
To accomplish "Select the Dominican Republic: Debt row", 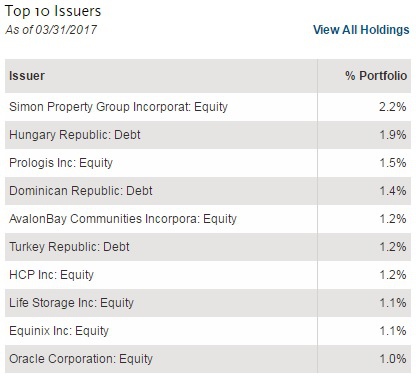I will pos(208,191).
